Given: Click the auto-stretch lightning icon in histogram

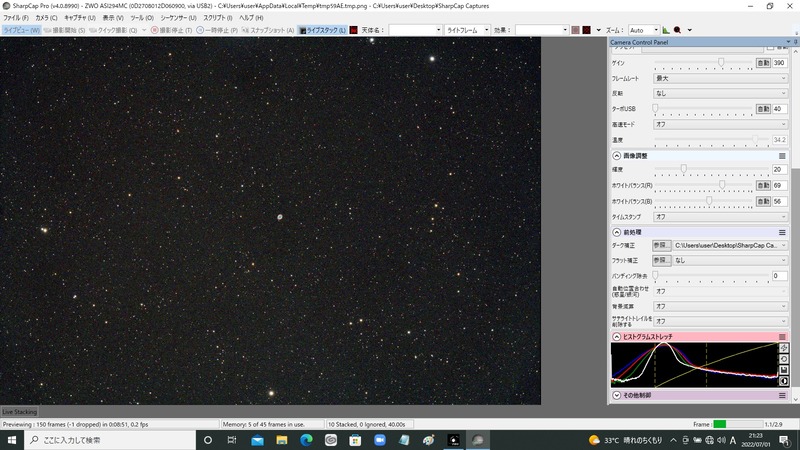Looking at the screenshot, I should (784, 348).
